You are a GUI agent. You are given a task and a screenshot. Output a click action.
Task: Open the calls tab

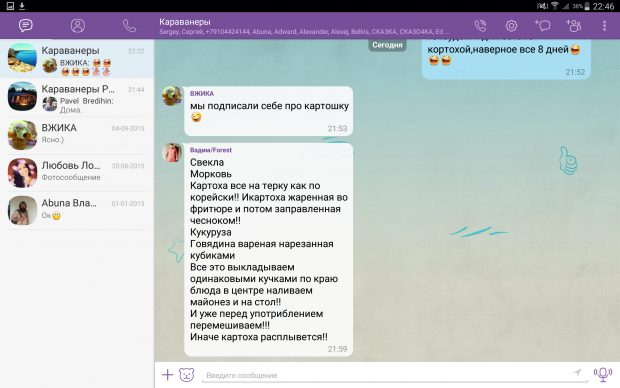coord(129,26)
